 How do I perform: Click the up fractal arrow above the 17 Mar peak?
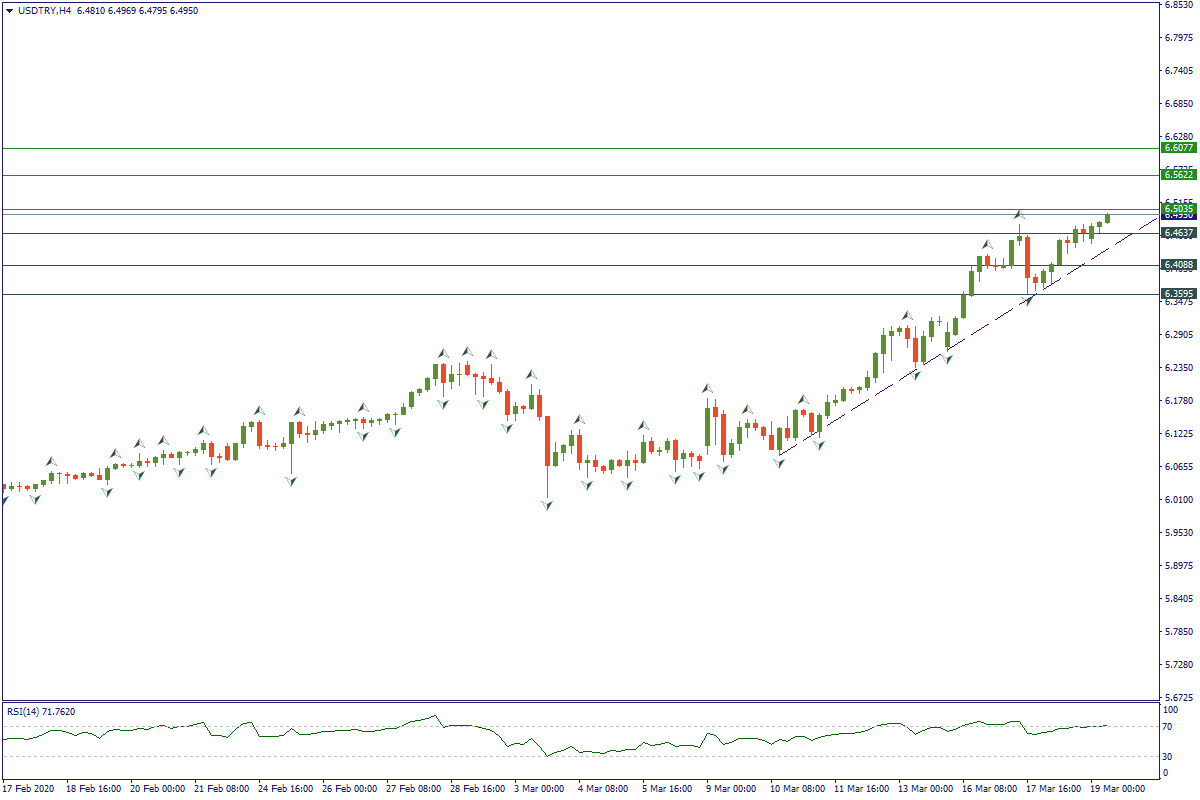[x=1019, y=214]
